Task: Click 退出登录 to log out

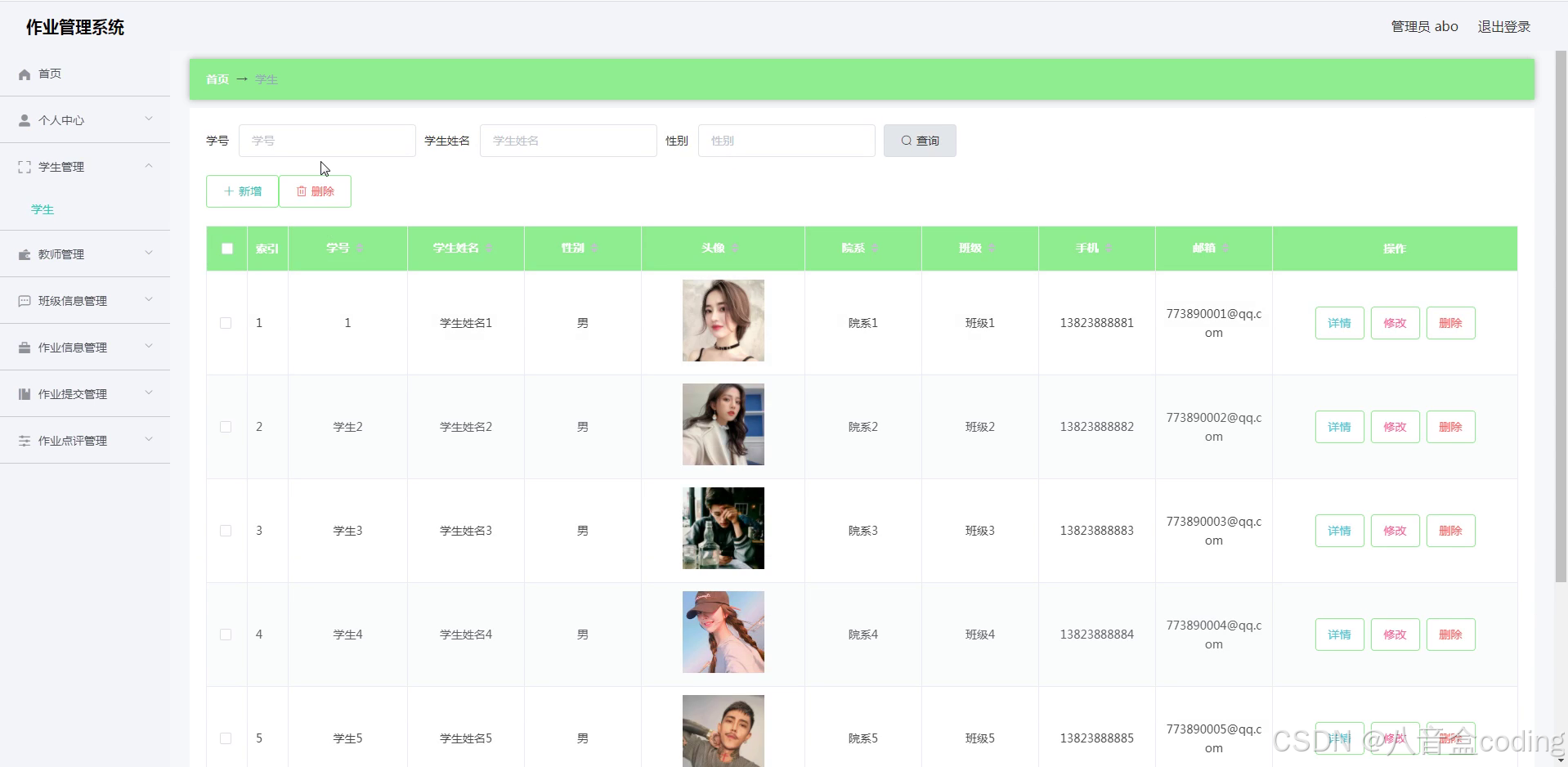Action: (x=1503, y=27)
